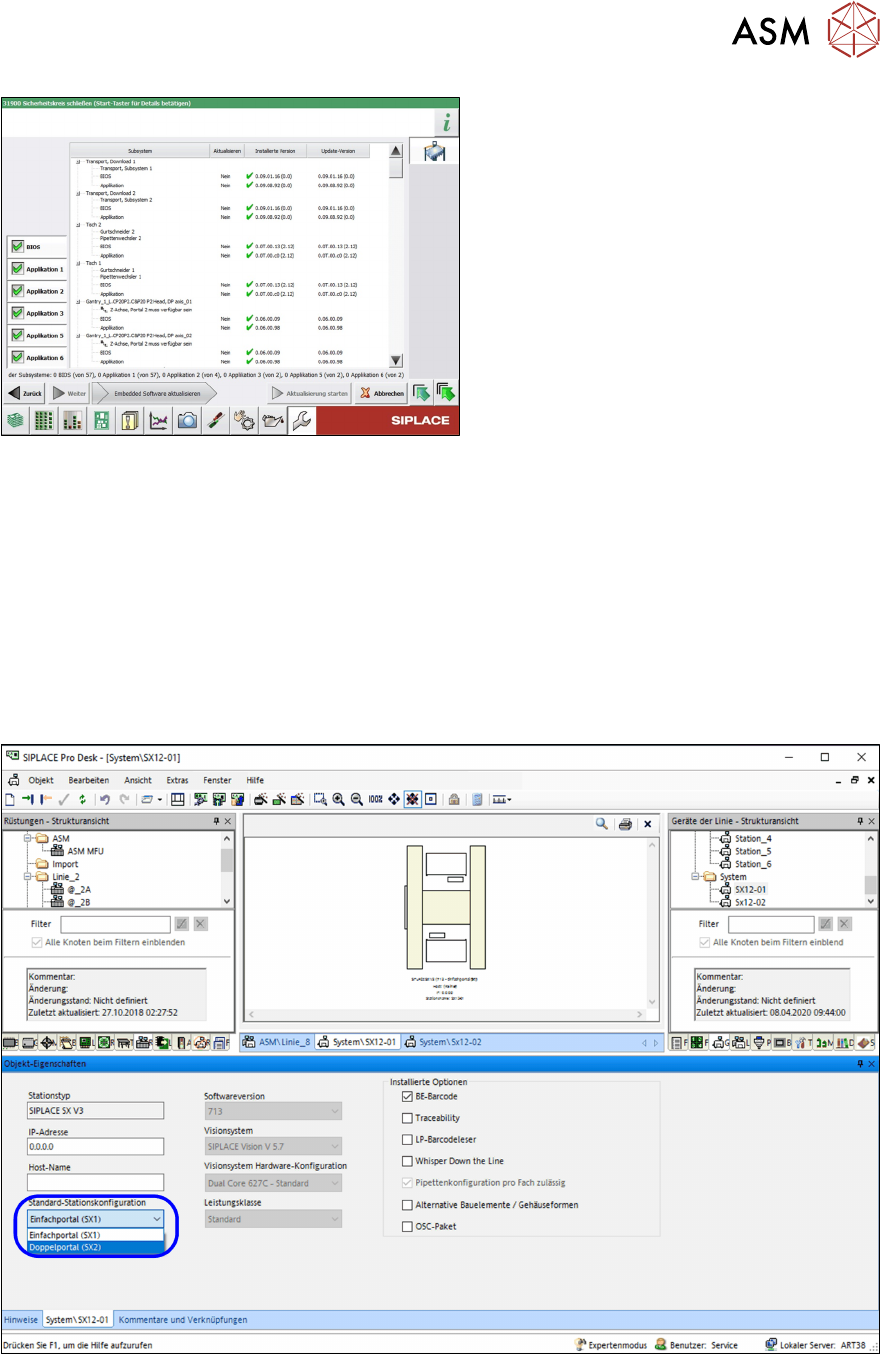Open the Visionsystem dropdown
This screenshot has height=1354, width=880.
pos(273,1147)
